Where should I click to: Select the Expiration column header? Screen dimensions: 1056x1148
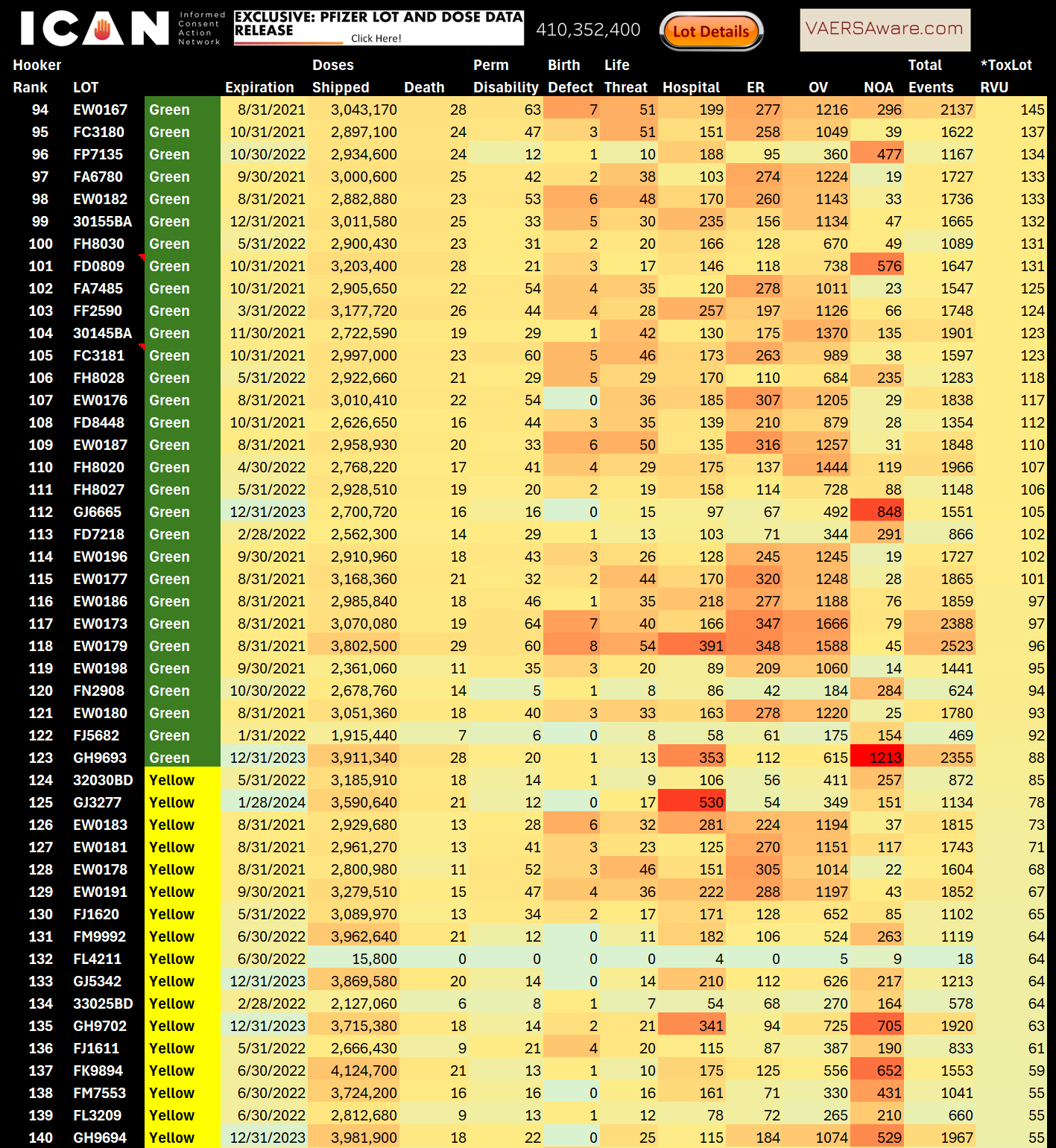[x=259, y=87]
